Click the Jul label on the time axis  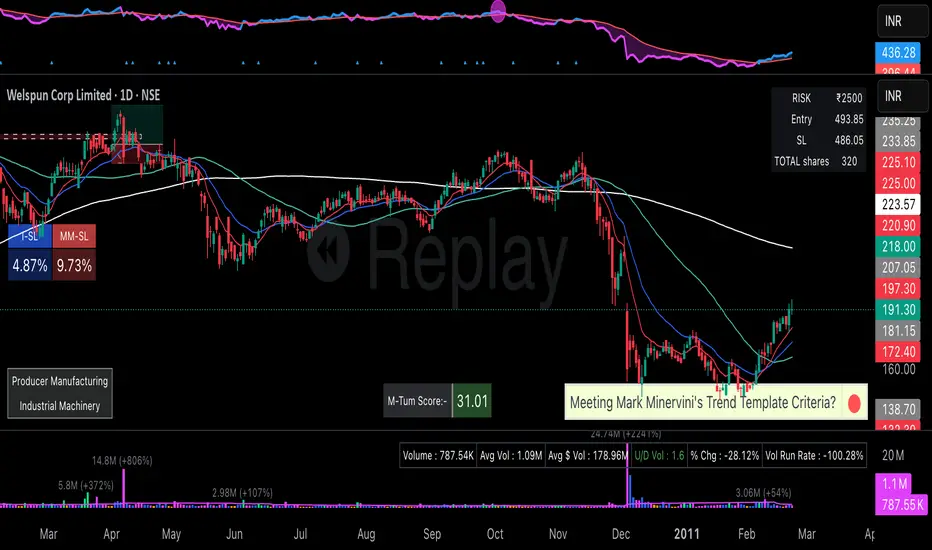[300, 534]
